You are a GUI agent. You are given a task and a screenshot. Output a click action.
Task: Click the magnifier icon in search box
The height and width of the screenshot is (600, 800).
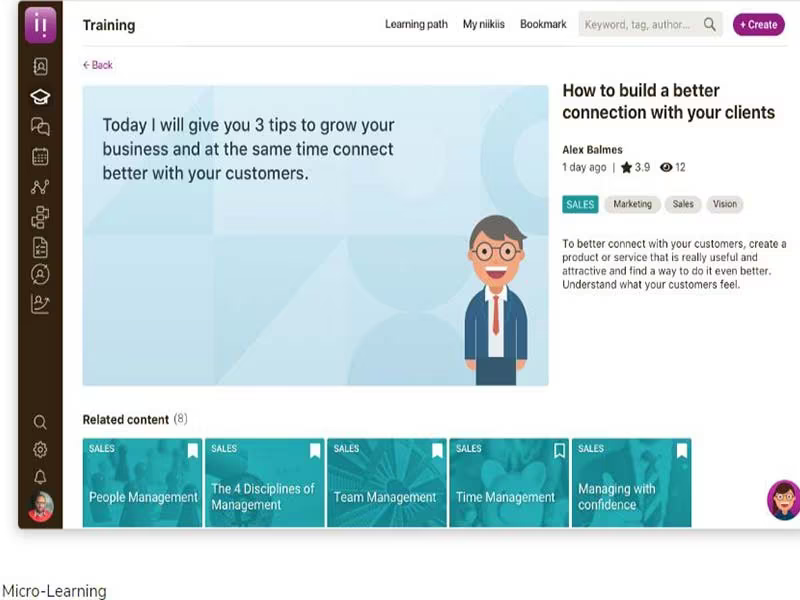(x=710, y=24)
